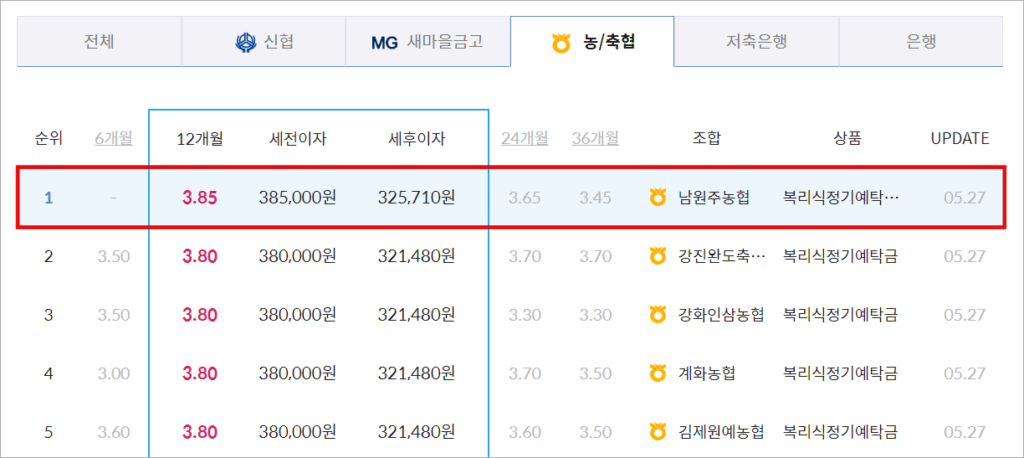Click the 325,710원 after-tax interest value
Screen dimensions: 1024x458
tap(416, 198)
